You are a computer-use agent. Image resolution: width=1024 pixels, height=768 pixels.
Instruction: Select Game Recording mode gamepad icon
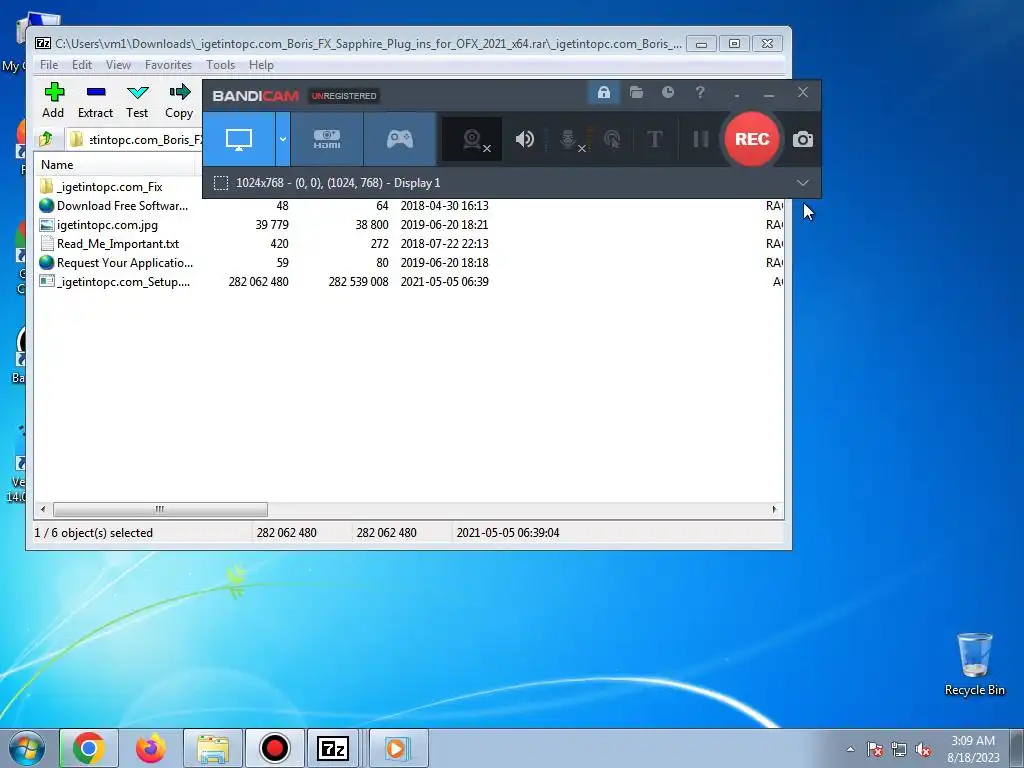point(400,139)
